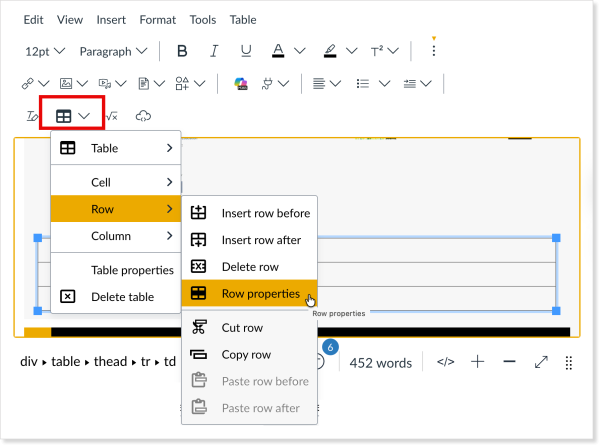The width and height of the screenshot is (600, 446).
Task: Choose Cut row
Action: 249,328
